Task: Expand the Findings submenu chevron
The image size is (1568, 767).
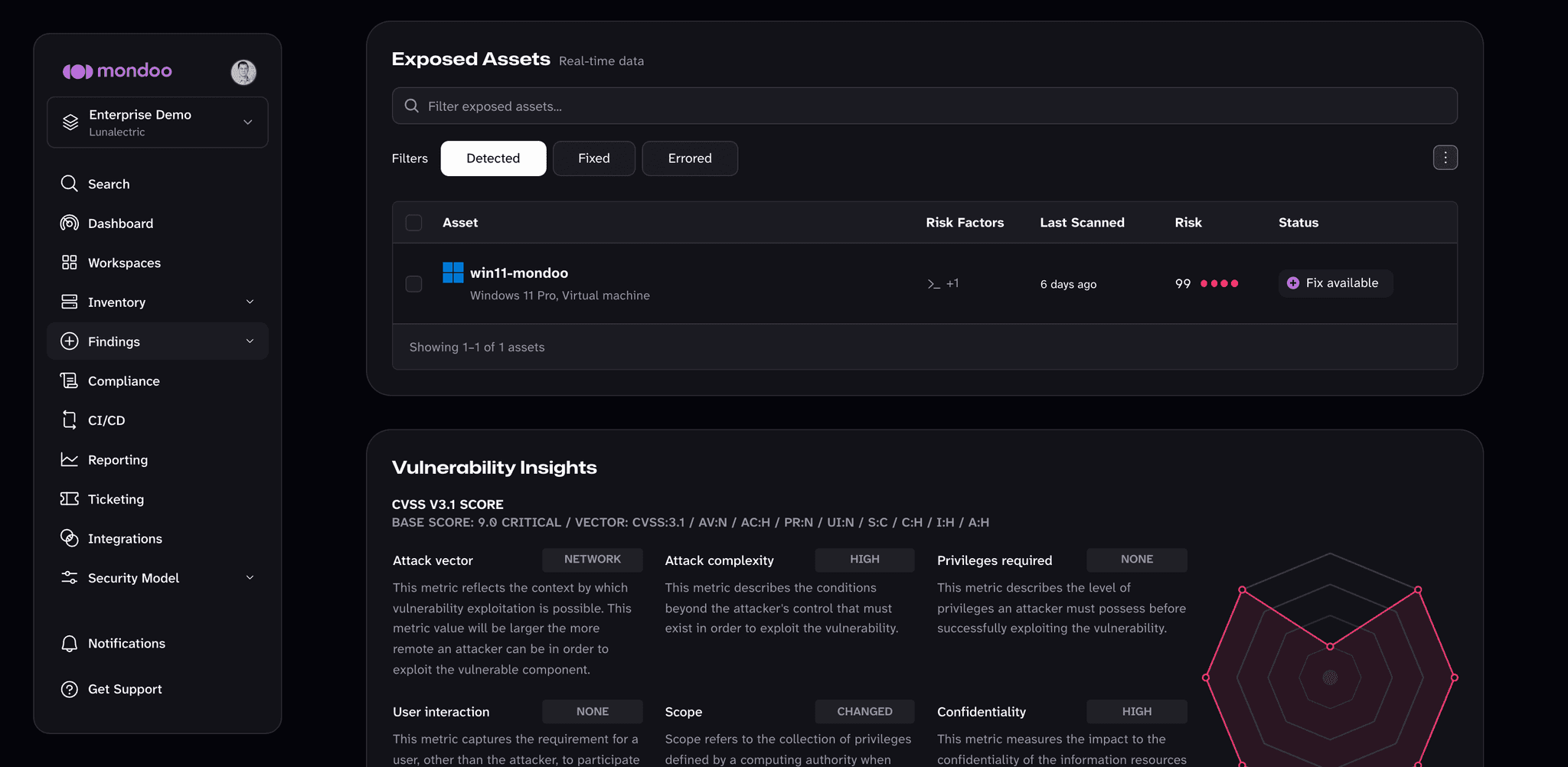Action: coord(250,341)
